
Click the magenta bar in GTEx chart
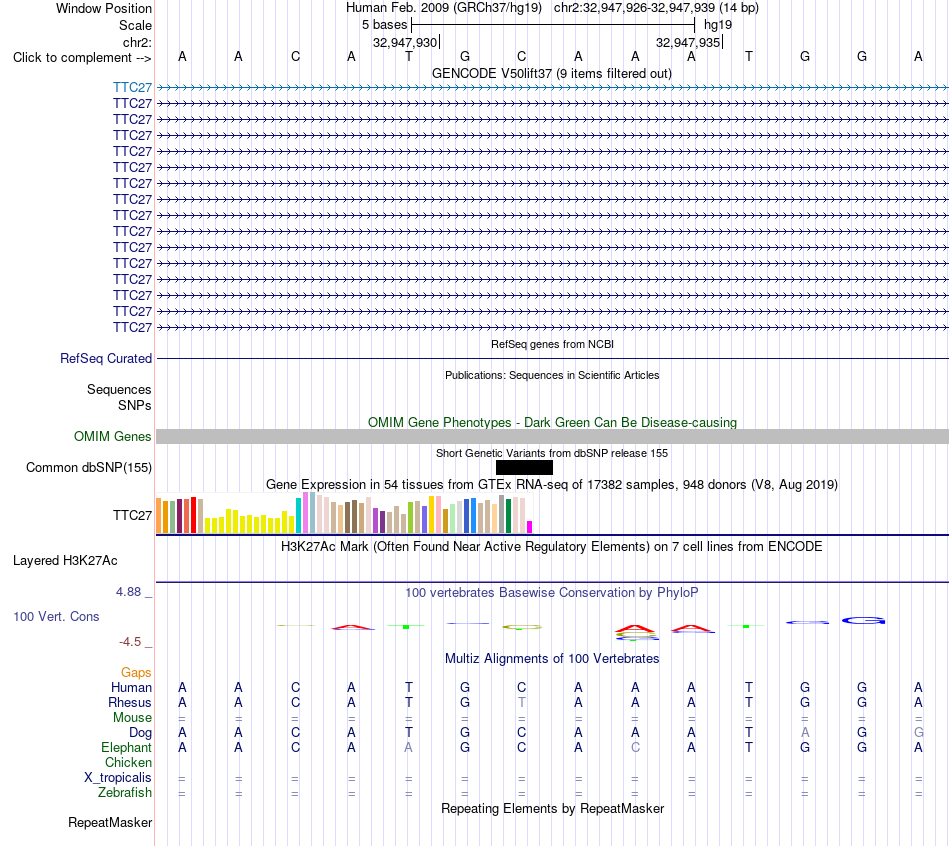[530, 527]
